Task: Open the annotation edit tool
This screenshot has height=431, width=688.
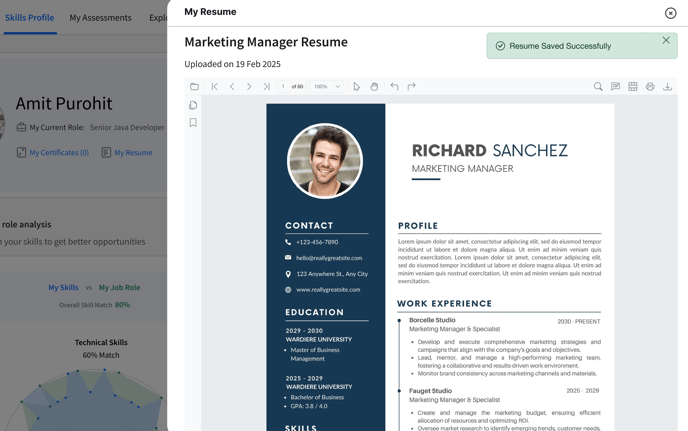Action: (616, 86)
